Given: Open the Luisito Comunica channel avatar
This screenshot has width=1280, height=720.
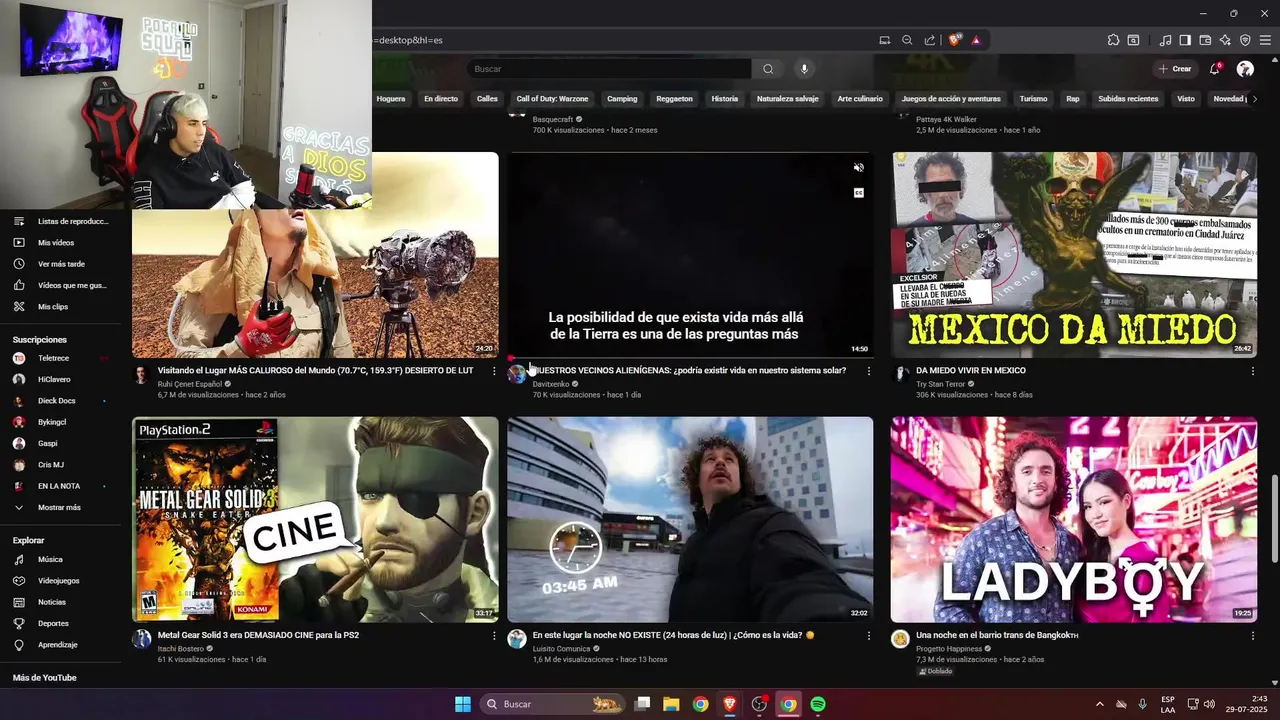Looking at the screenshot, I should tap(517, 639).
